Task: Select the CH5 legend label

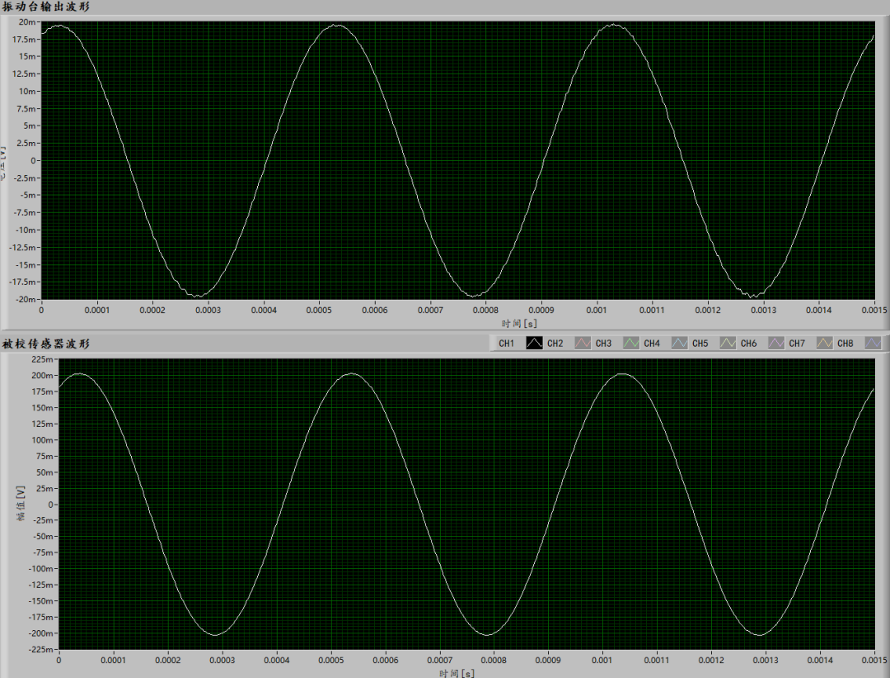Action: point(700,344)
